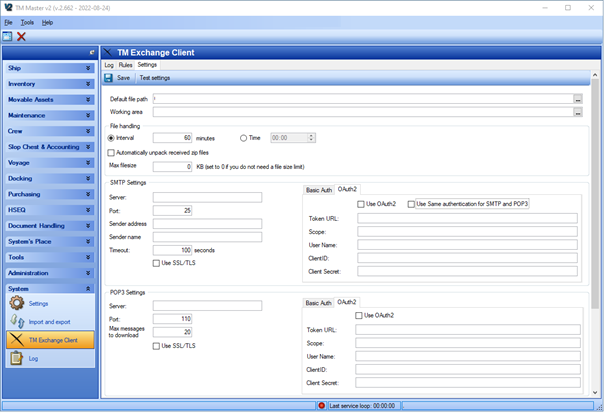Expand the Maintenance sidebar section
This screenshot has width=605, height=413.
tap(50, 115)
